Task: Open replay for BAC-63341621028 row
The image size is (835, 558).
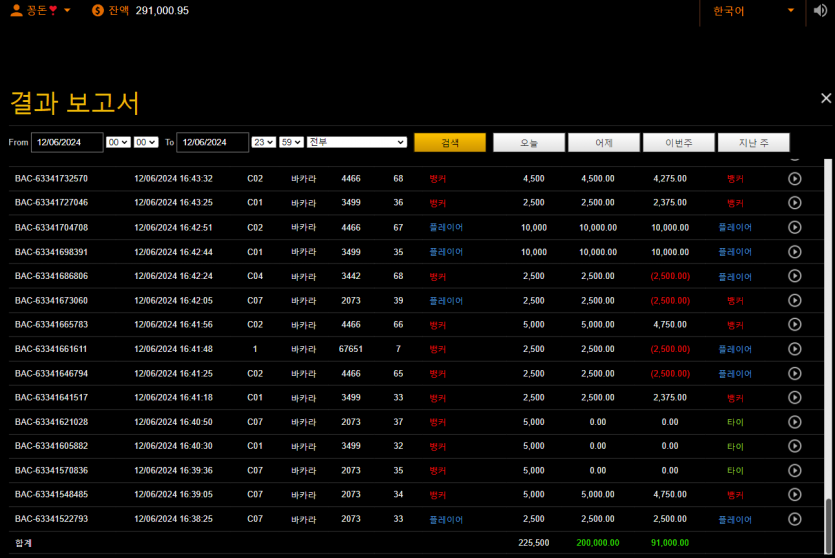Action: (795, 422)
